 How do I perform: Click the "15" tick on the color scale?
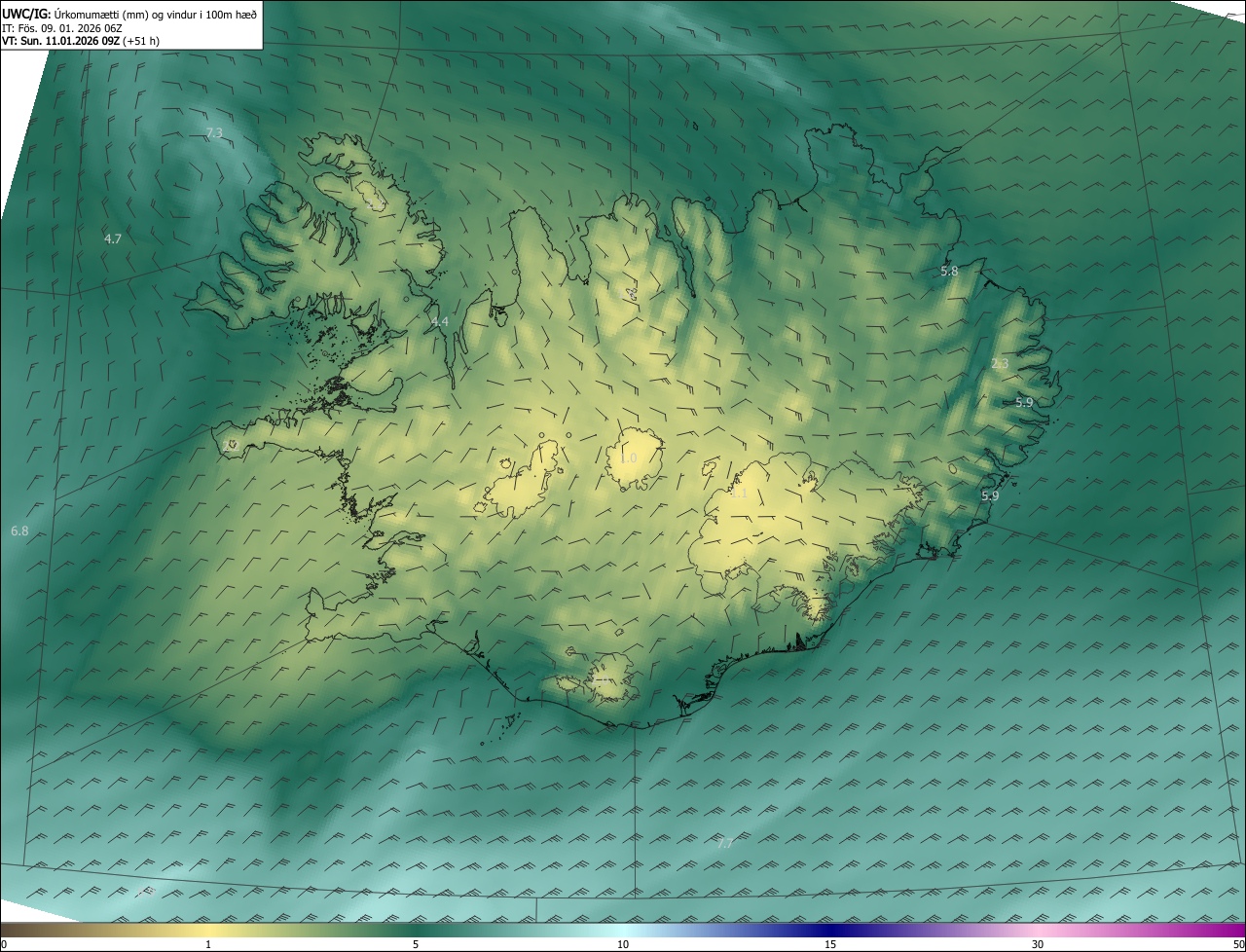[830, 944]
